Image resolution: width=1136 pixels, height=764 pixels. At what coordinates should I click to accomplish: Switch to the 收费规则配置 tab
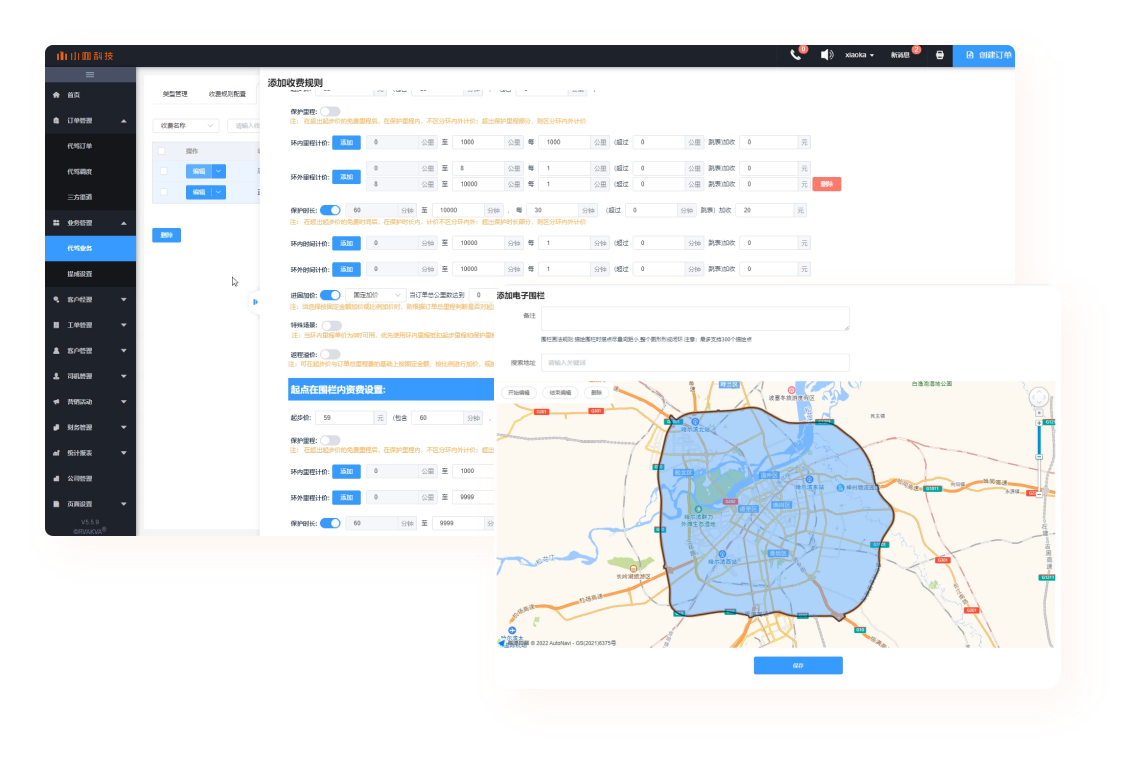(x=227, y=94)
